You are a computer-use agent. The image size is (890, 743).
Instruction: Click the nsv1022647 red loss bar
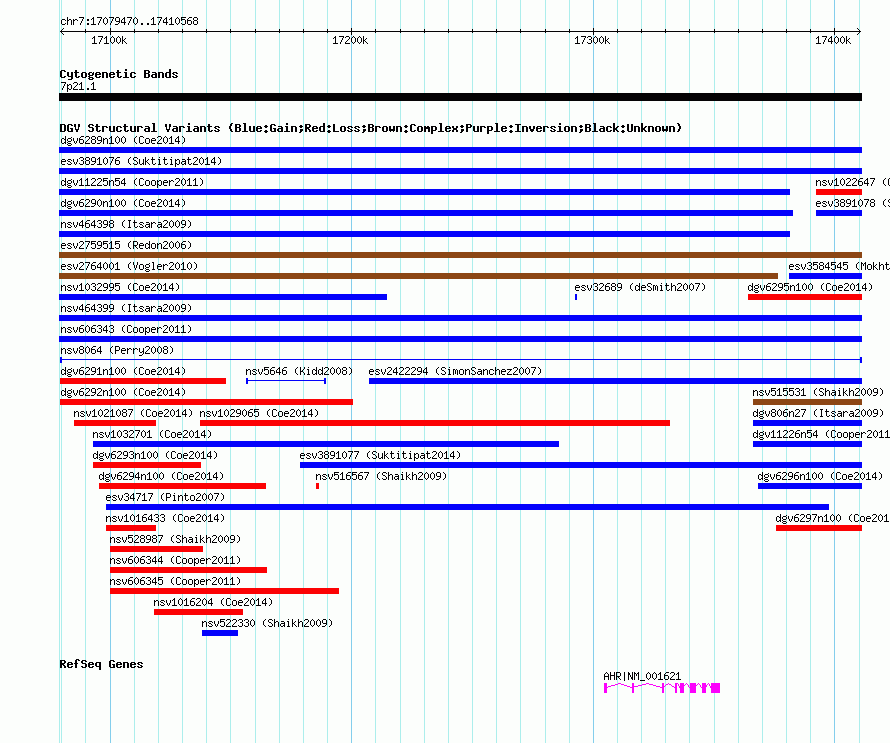839,192
